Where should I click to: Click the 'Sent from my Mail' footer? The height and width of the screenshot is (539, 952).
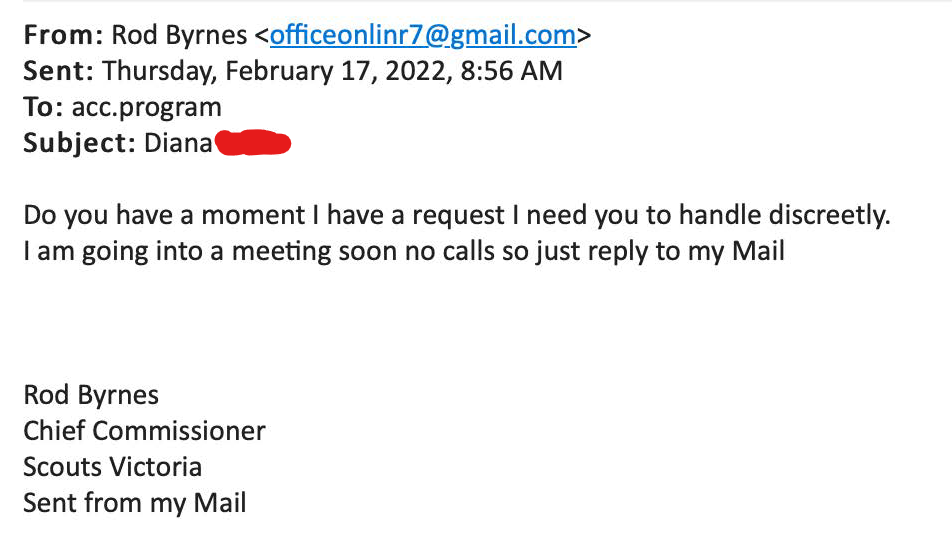coord(135,503)
